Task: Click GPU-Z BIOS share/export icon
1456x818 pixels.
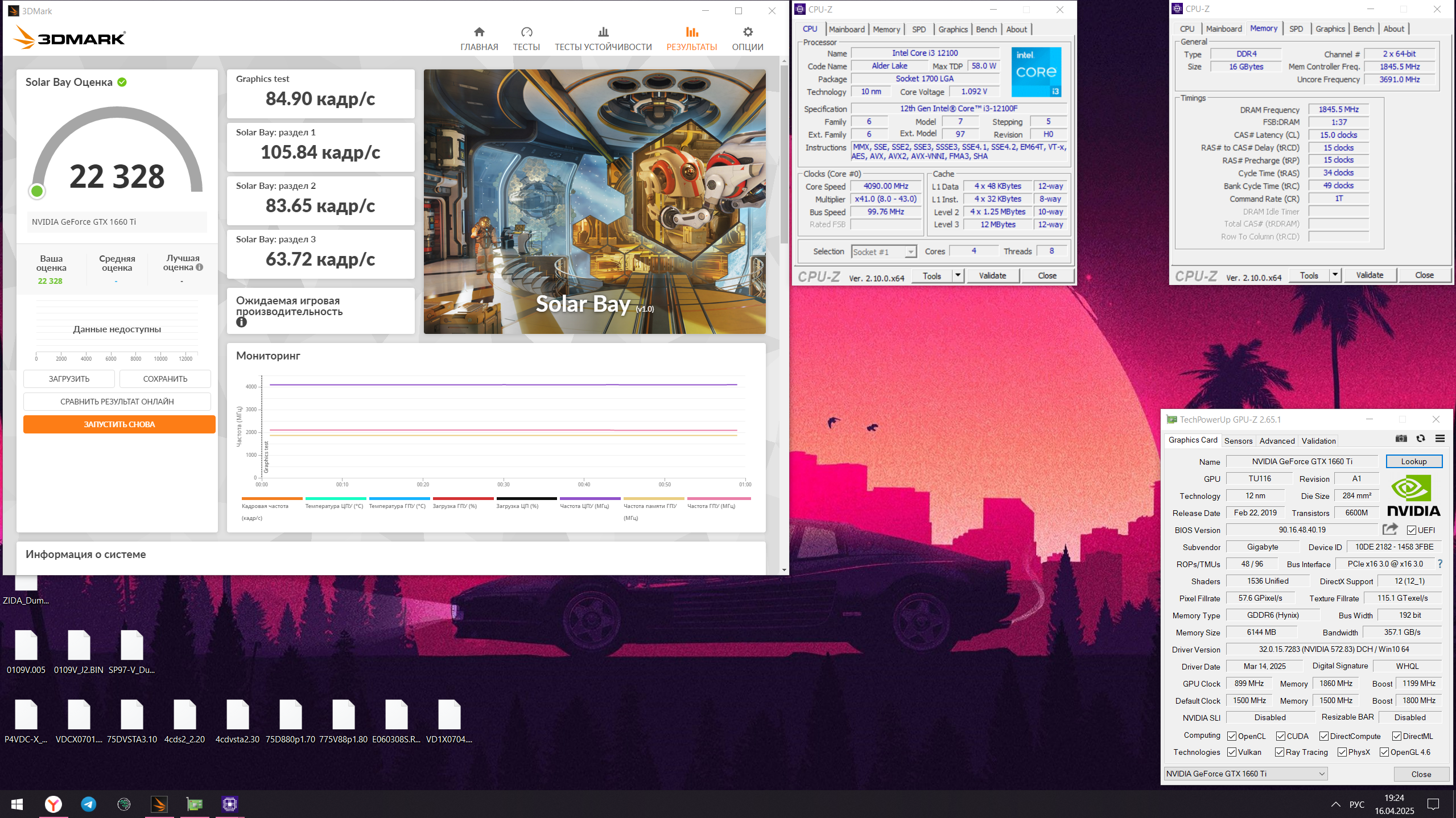Action: tap(1390, 529)
